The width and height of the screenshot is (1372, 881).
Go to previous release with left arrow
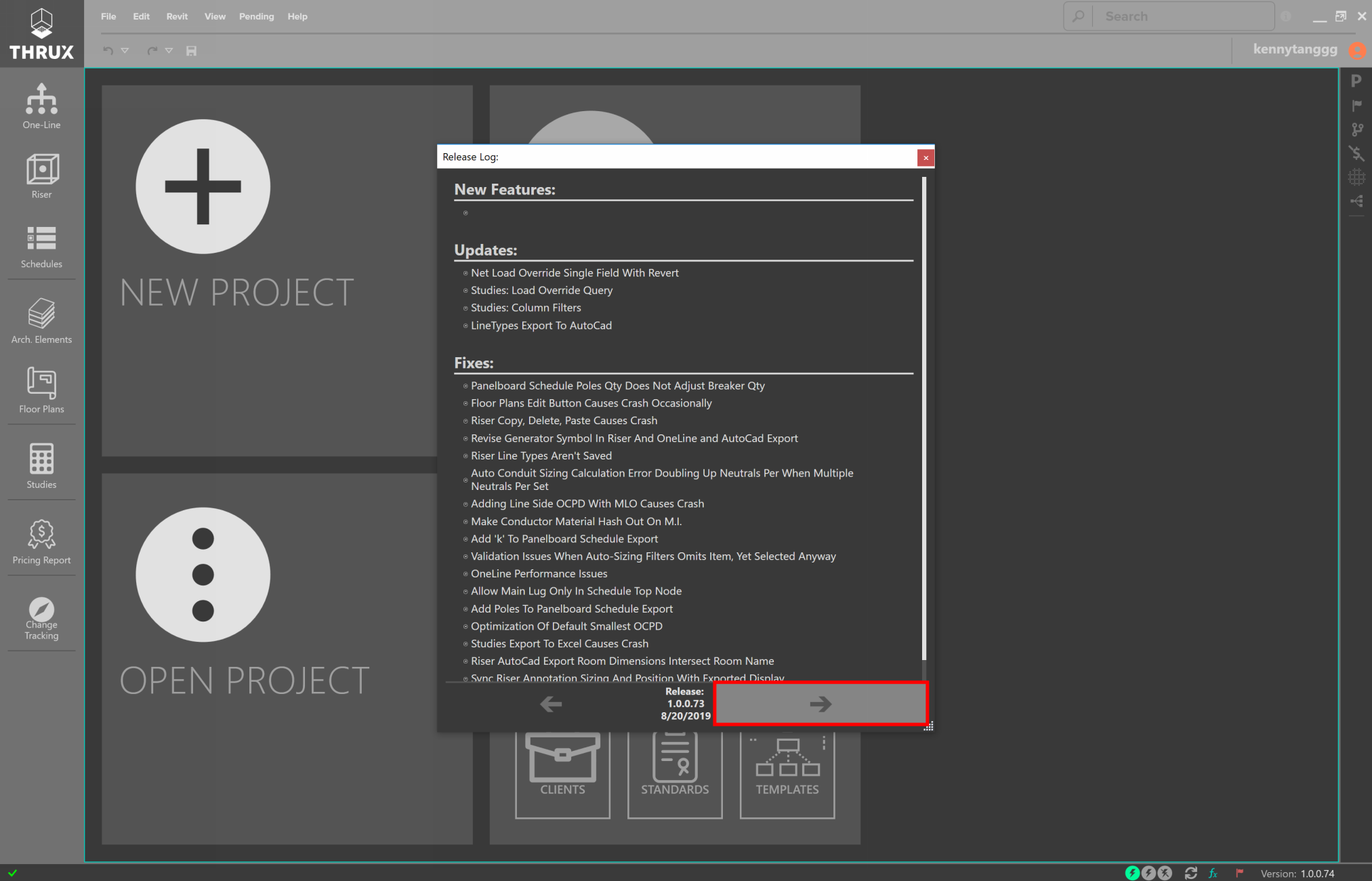point(551,703)
